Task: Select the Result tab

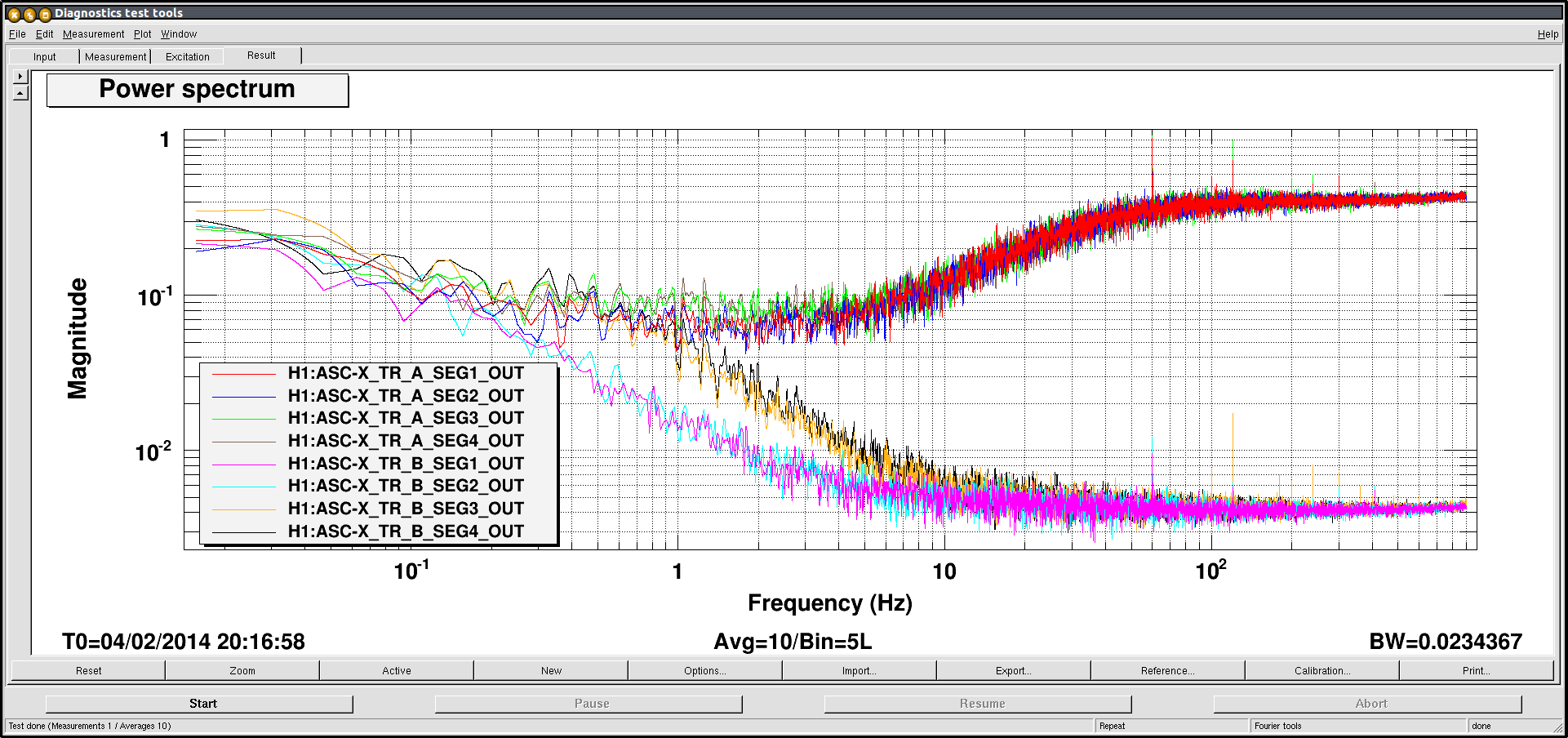Action: coord(261,56)
